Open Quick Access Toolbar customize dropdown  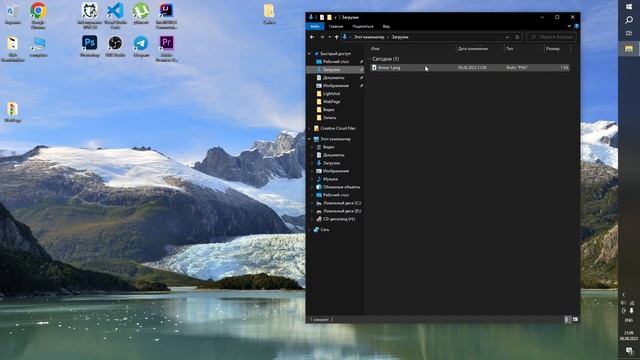[x=336, y=18]
